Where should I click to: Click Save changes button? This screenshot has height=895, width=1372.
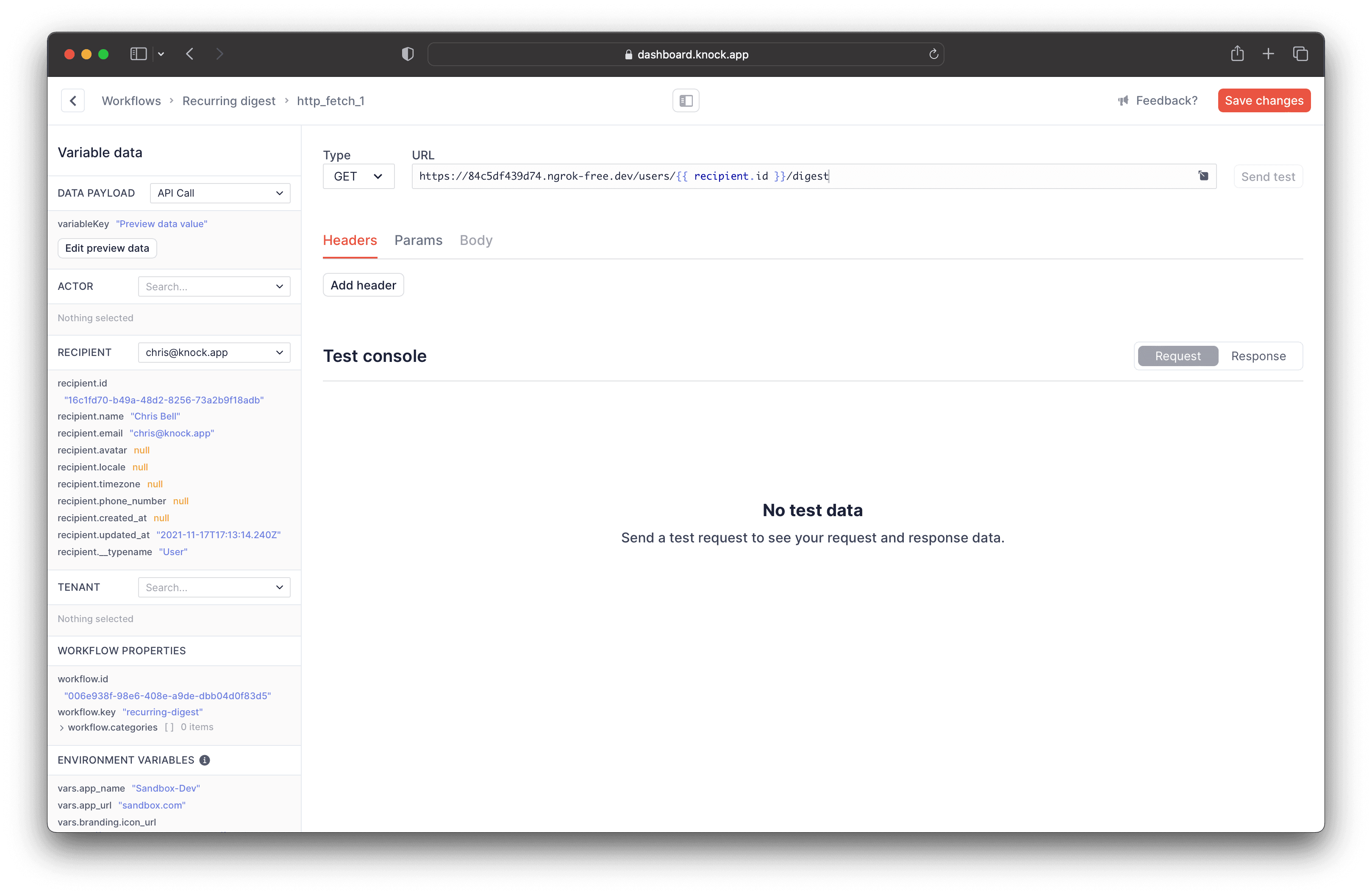click(x=1264, y=100)
